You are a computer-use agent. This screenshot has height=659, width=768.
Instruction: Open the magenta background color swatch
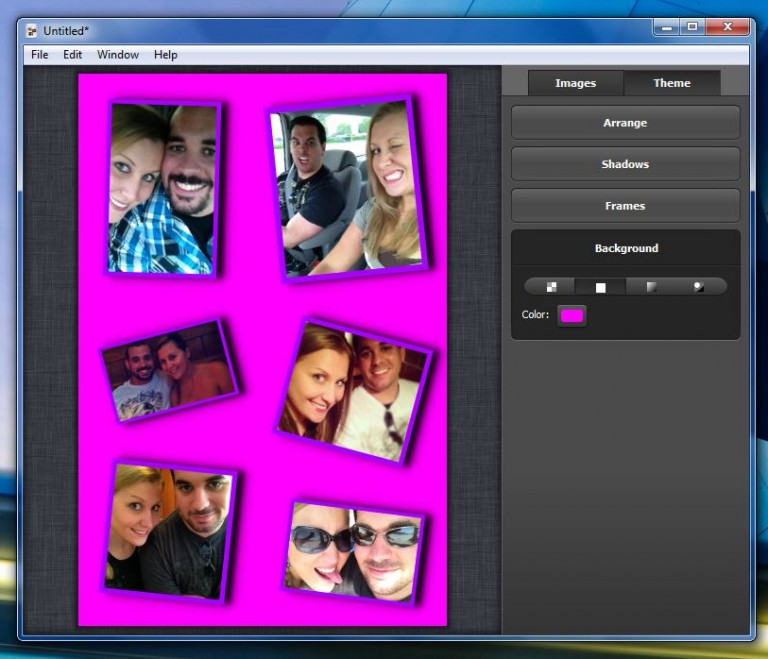[572, 315]
